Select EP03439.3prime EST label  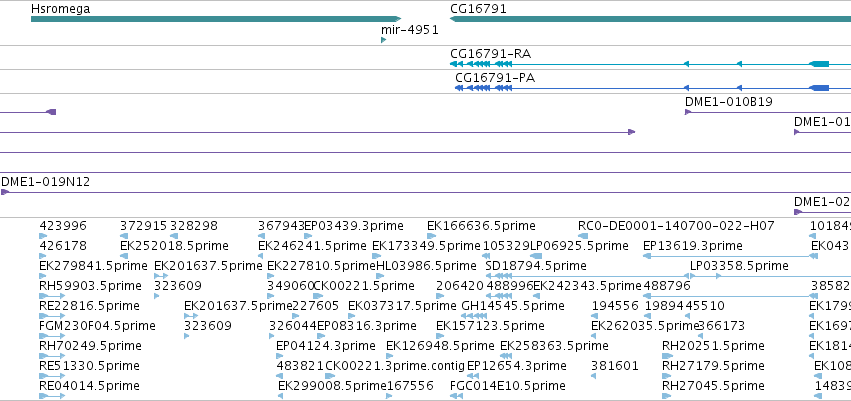(x=354, y=225)
